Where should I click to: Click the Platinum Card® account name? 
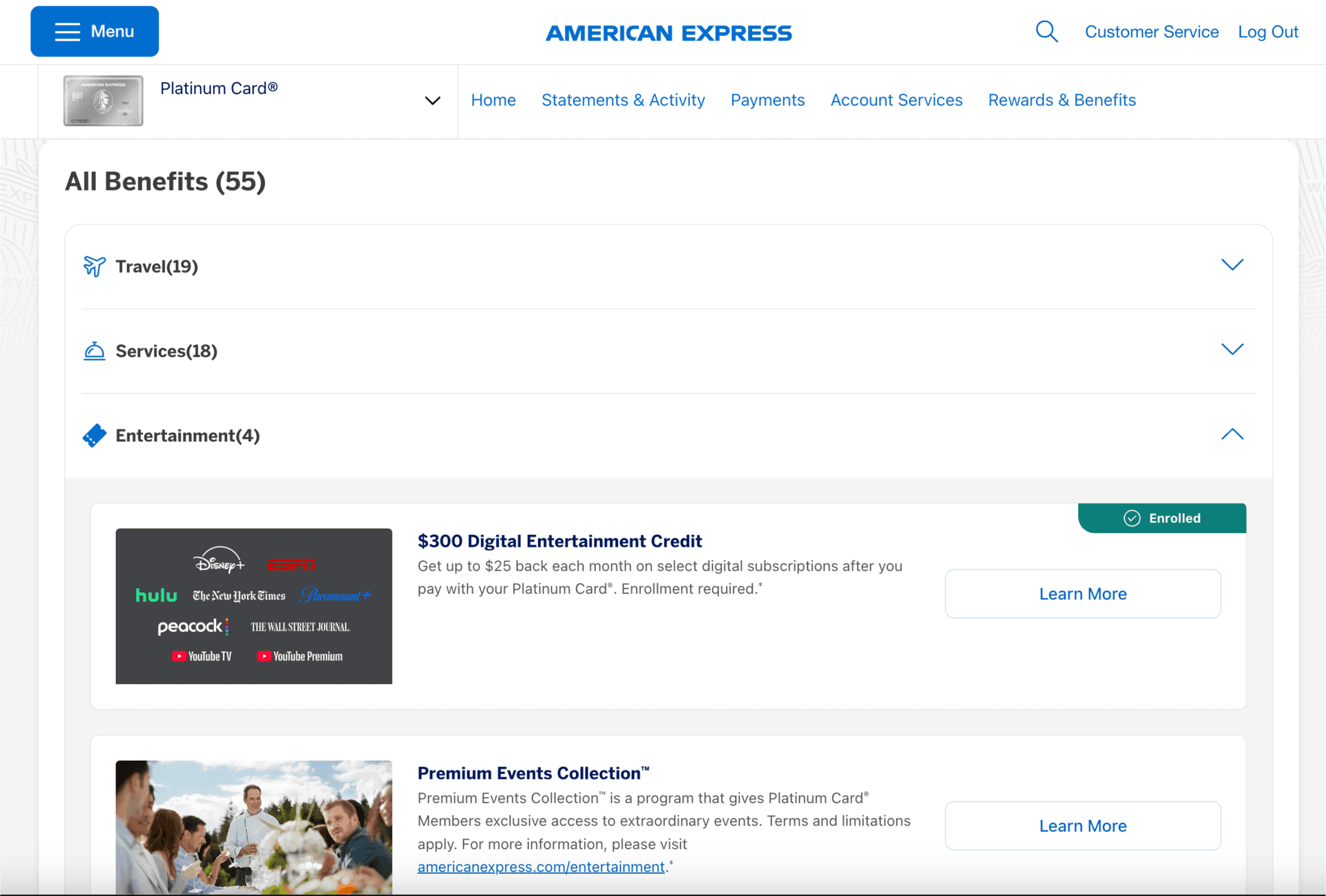pos(219,88)
